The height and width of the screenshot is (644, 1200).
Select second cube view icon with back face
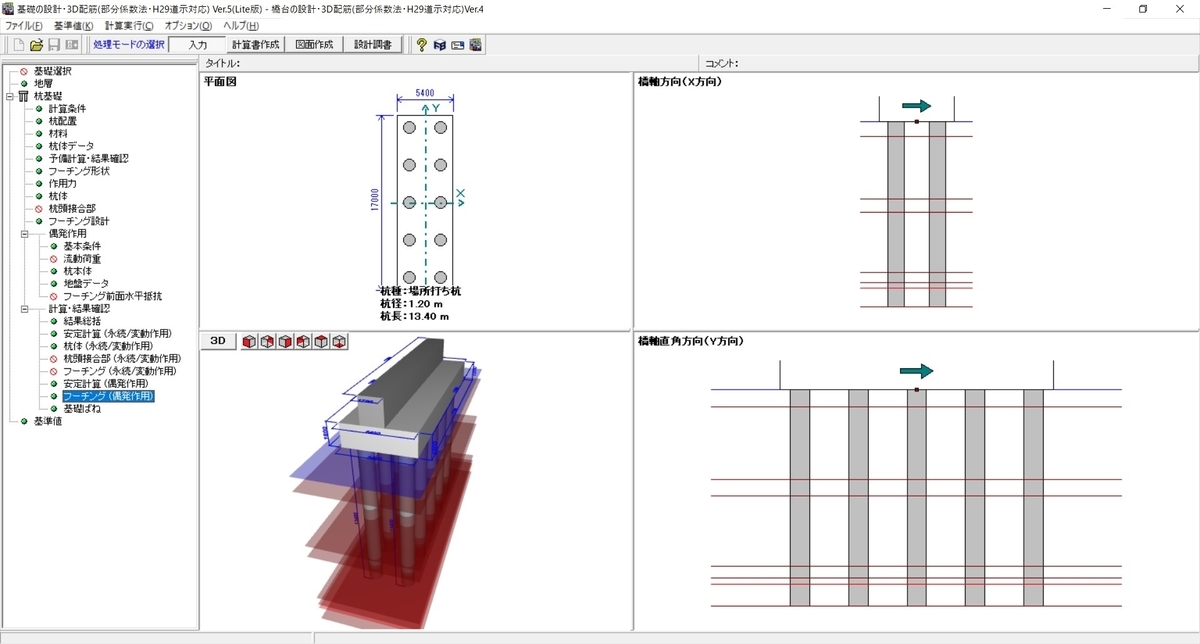click(x=268, y=342)
